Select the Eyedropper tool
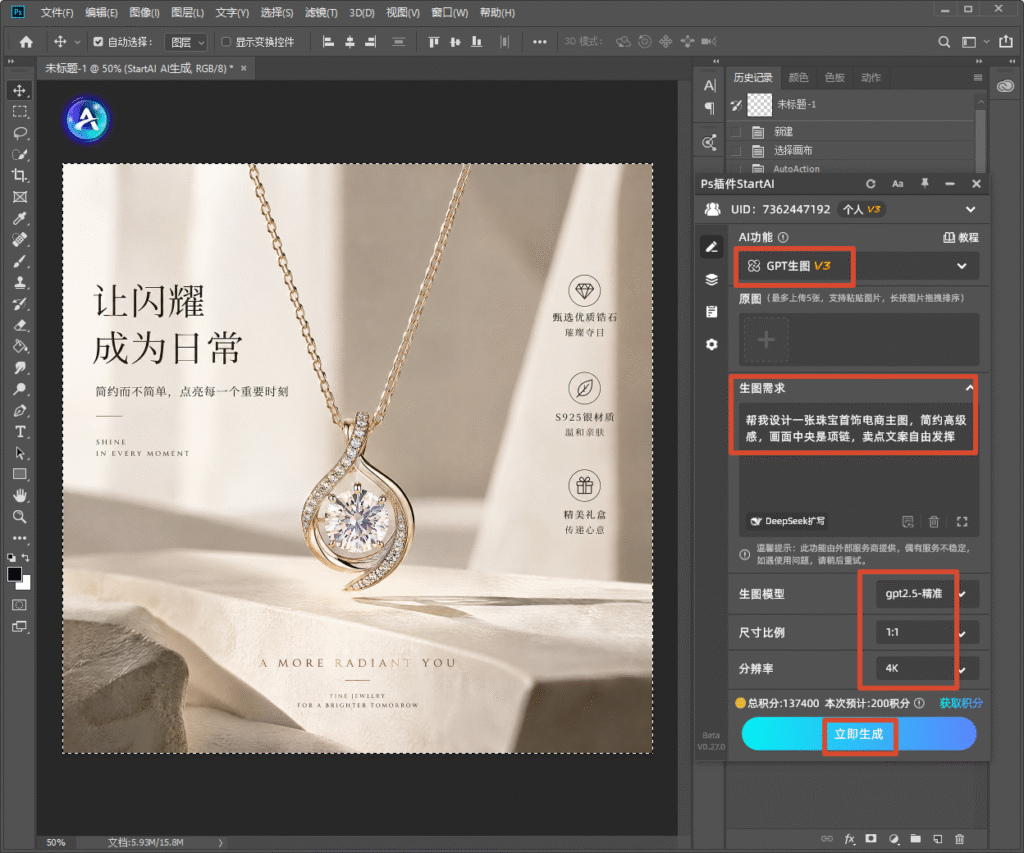 point(20,218)
